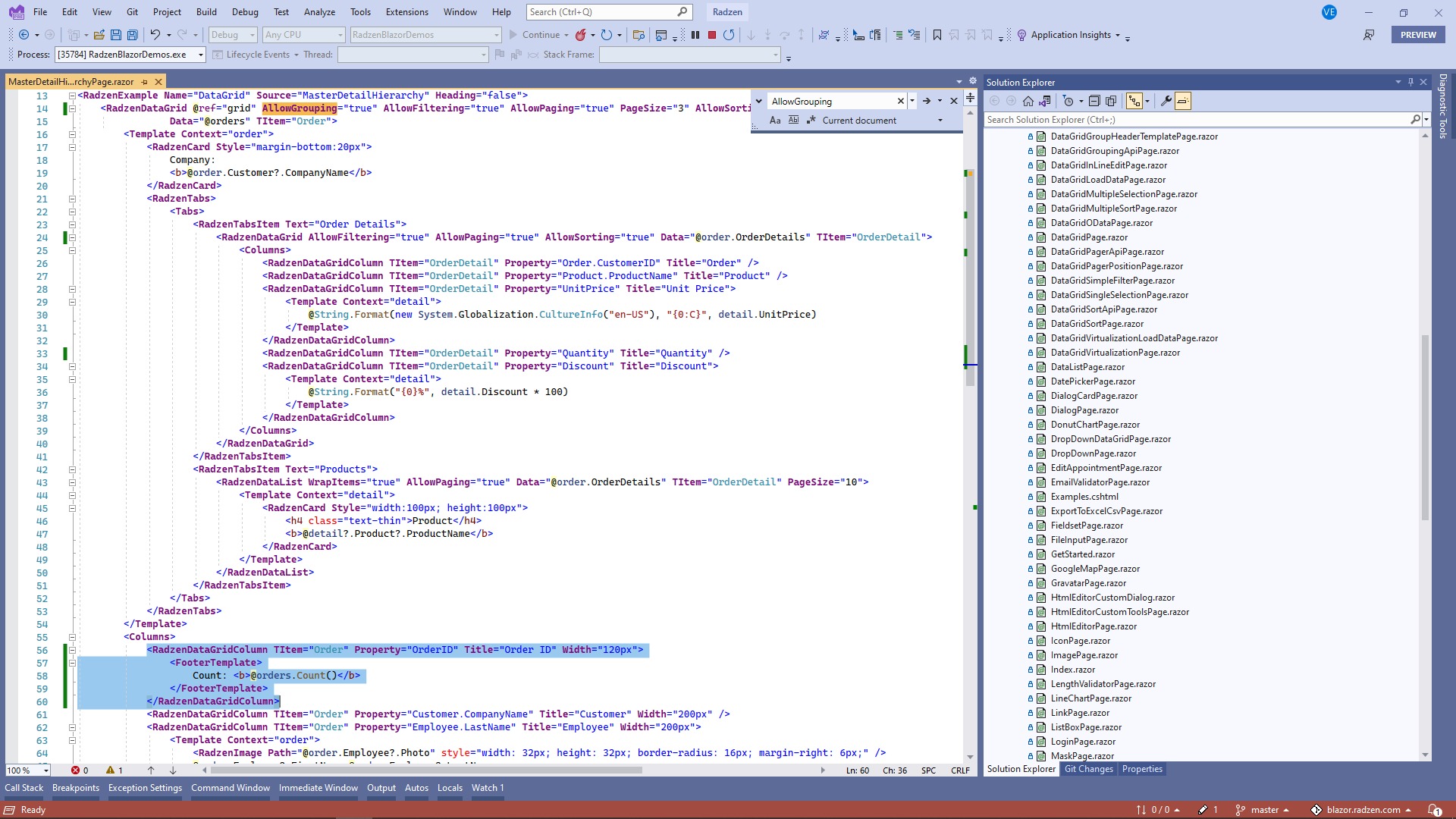The image size is (1456, 819).
Task: Toggle Match Case in the search popup
Action: [x=775, y=120]
